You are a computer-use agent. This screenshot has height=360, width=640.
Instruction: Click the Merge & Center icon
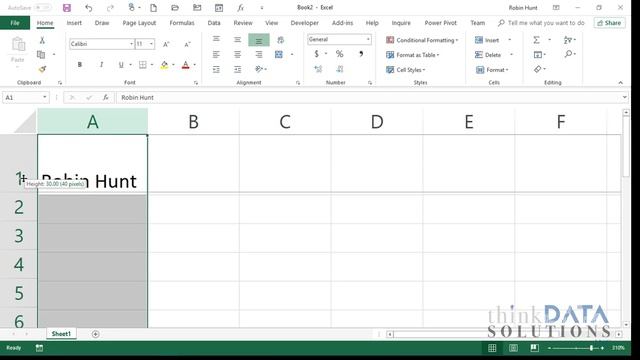pyautogui.click(x=279, y=54)
